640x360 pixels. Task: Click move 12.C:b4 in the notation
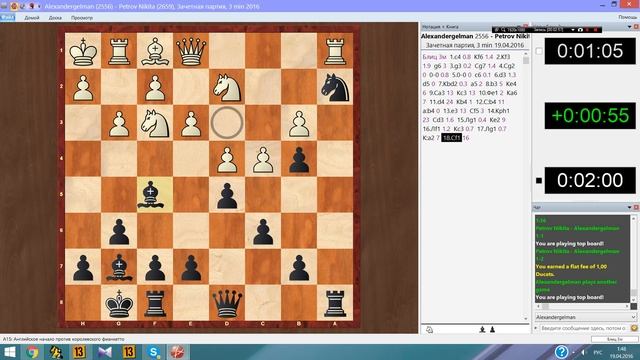pyautogui.click(x=486, y=102)
